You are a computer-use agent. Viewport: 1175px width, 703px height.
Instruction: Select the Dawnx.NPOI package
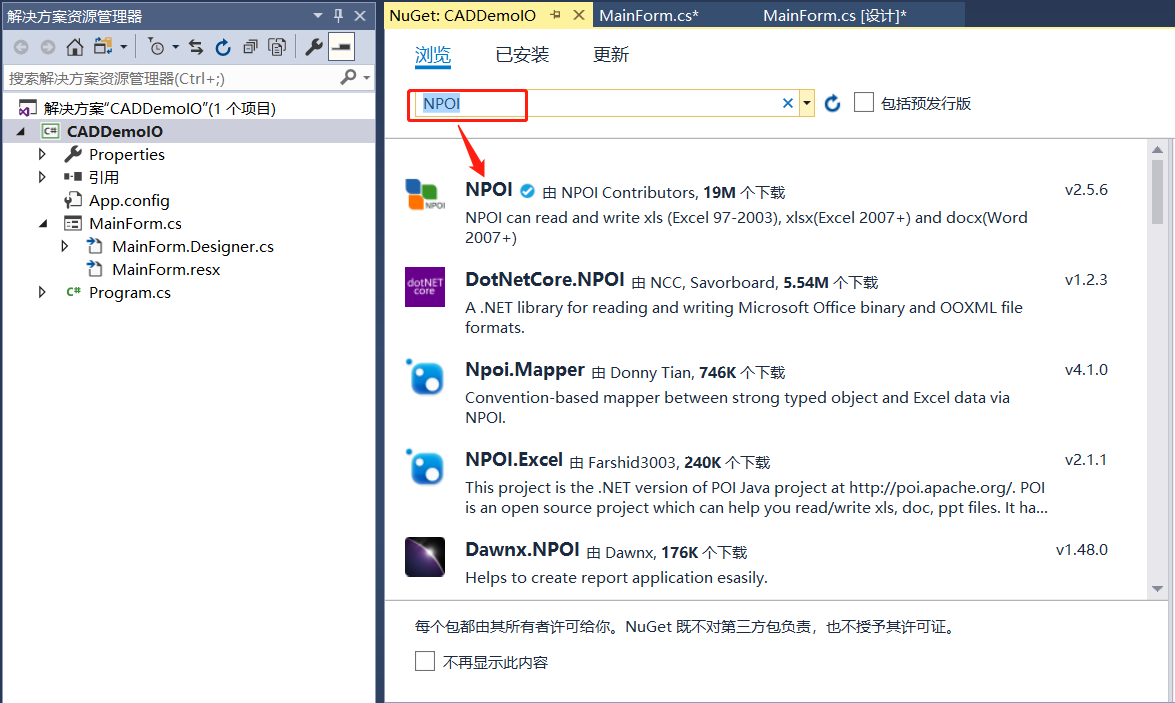click(757, 564)
